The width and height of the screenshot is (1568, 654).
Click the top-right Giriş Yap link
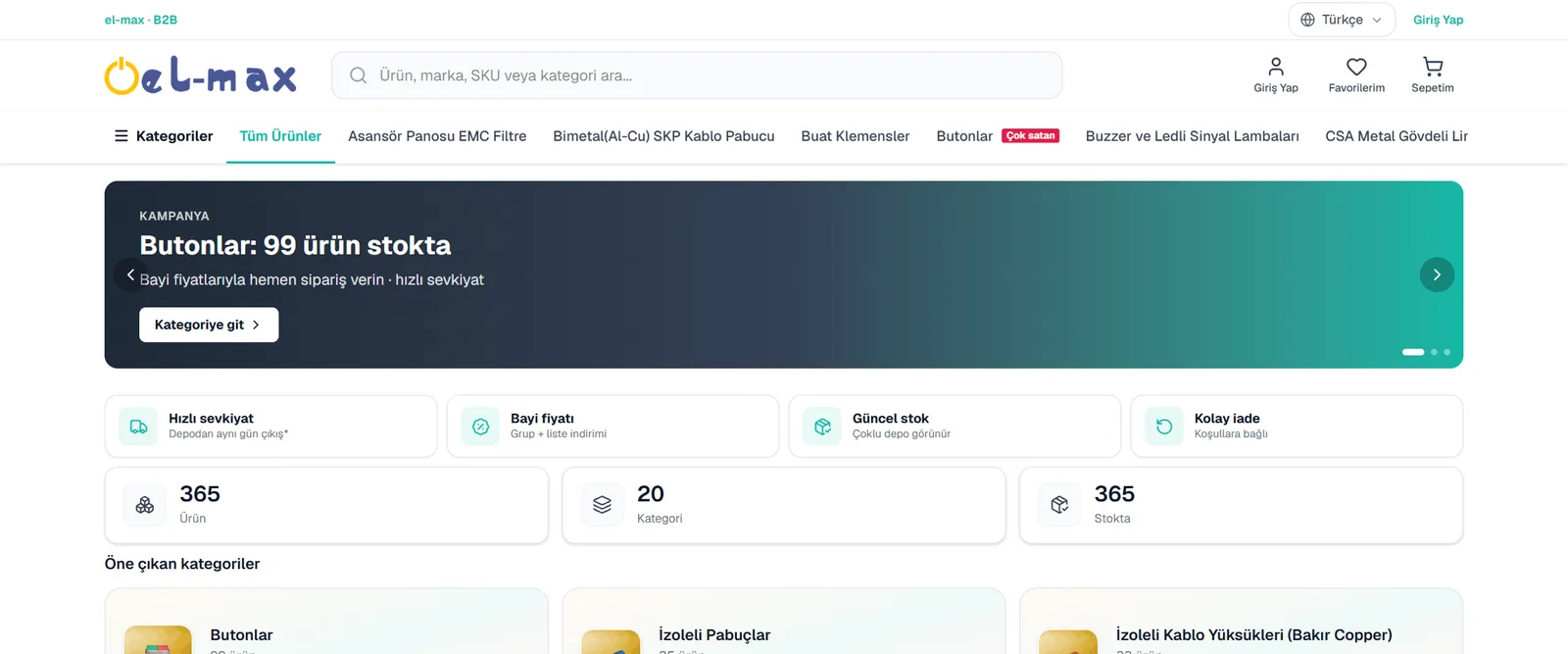(1438, 20)
